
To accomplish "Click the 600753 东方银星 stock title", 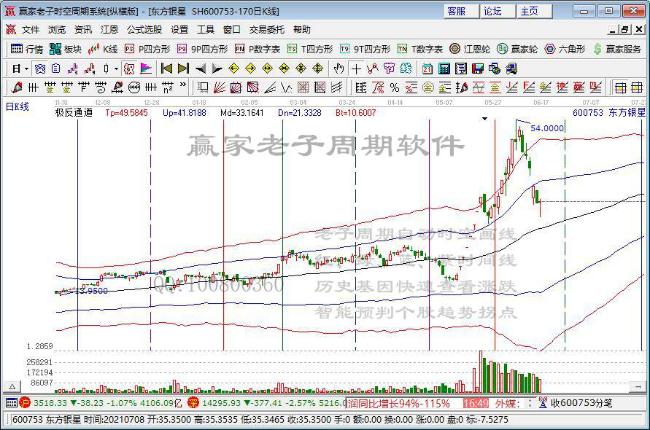I will tap(609, 112).
